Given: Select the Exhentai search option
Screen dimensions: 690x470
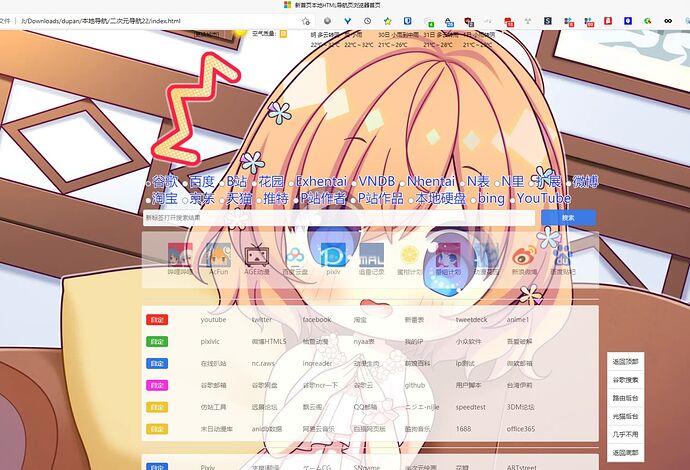Looking at the screenshot, I should pyautogui.click(x=321, y=181).
